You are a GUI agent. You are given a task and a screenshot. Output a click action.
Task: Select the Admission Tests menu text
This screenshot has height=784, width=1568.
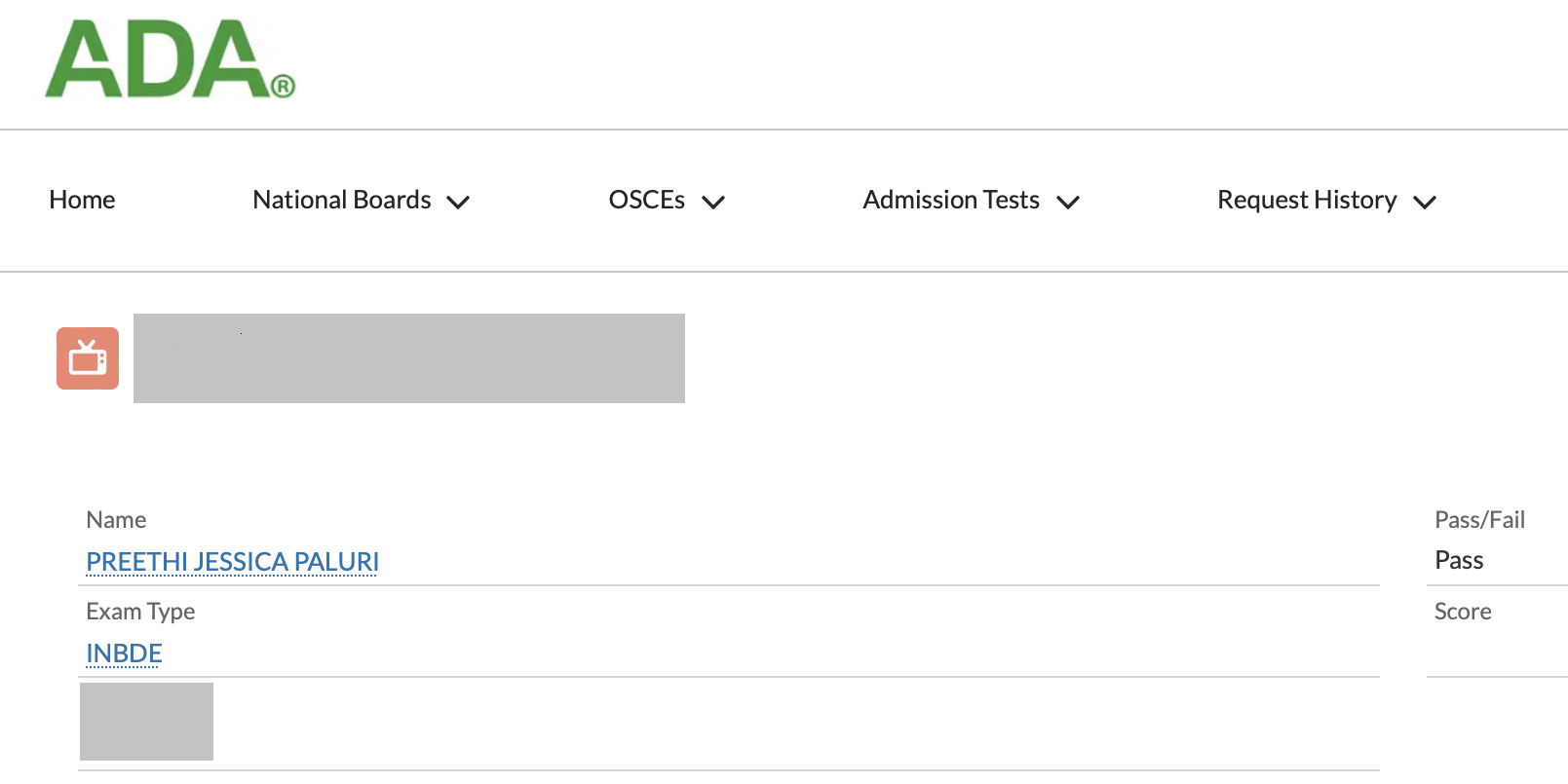950,200
